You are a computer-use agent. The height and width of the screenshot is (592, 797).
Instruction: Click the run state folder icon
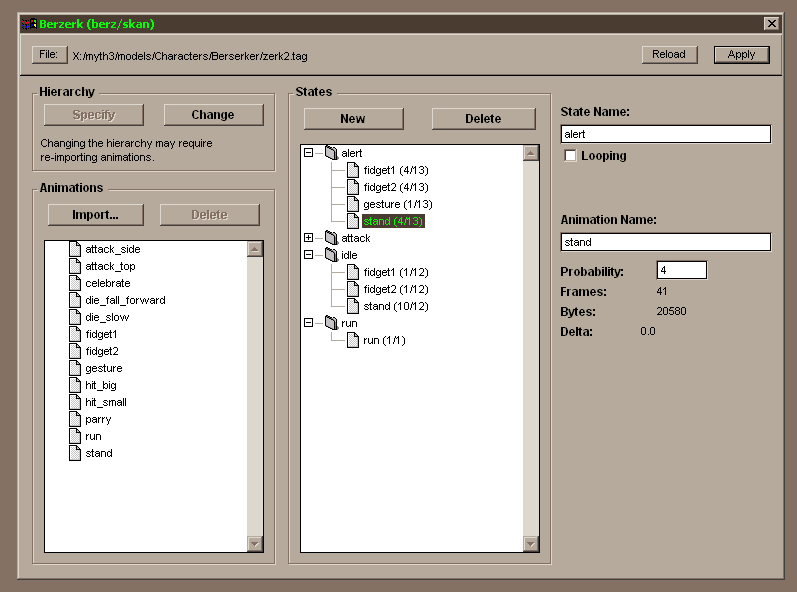pyautogui.click(x=331, y=323)
